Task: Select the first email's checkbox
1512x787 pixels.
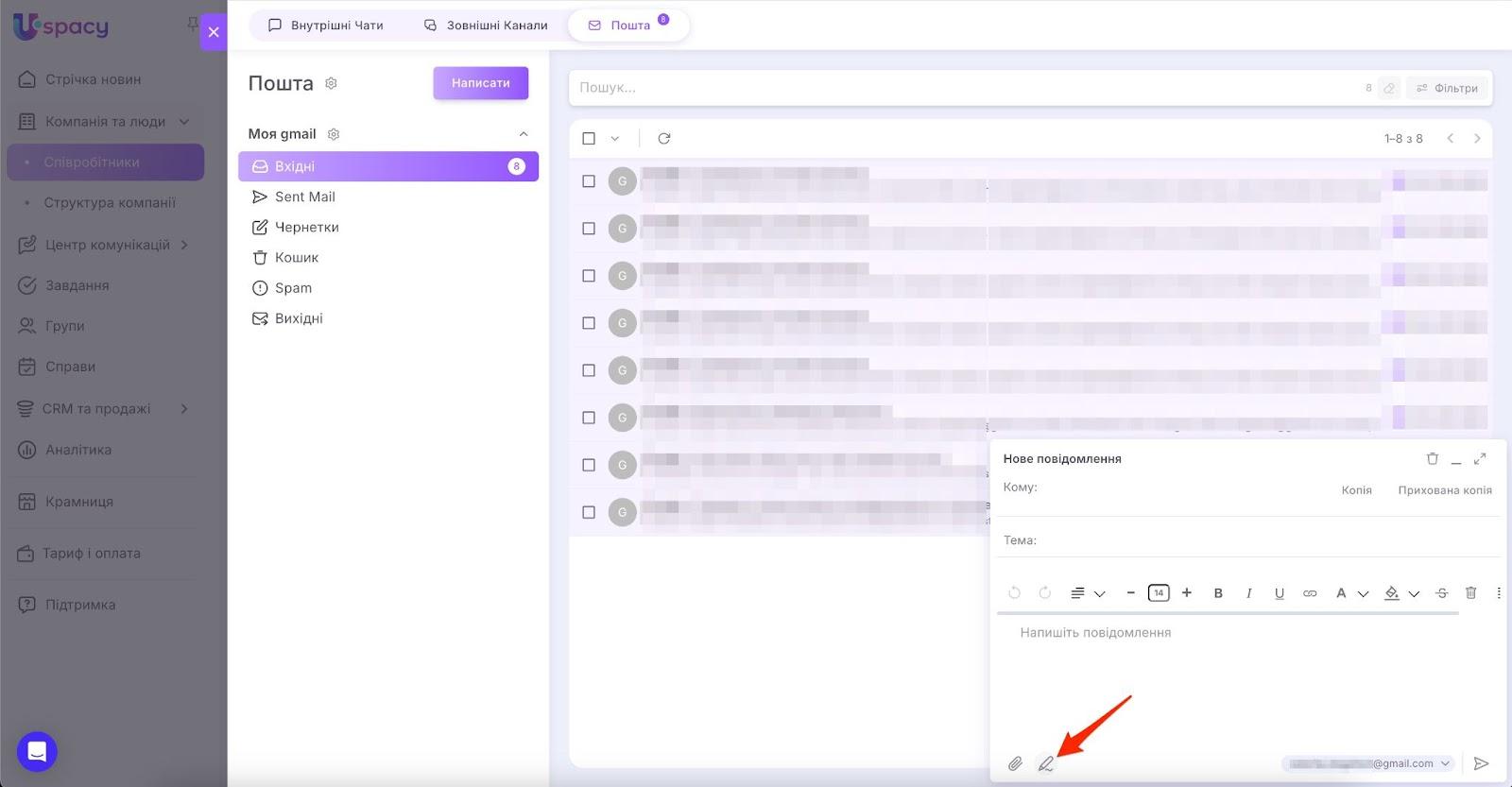Action: [589, 181]
